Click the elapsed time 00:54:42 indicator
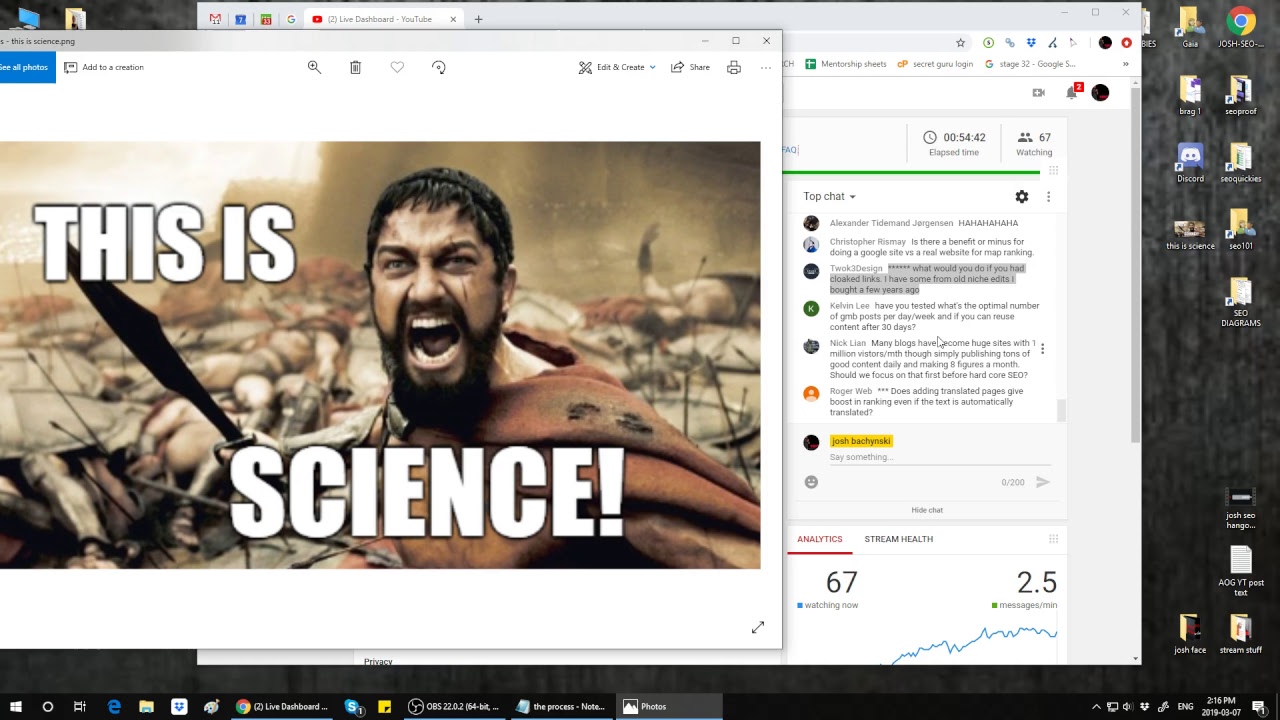 click(954, 143)
